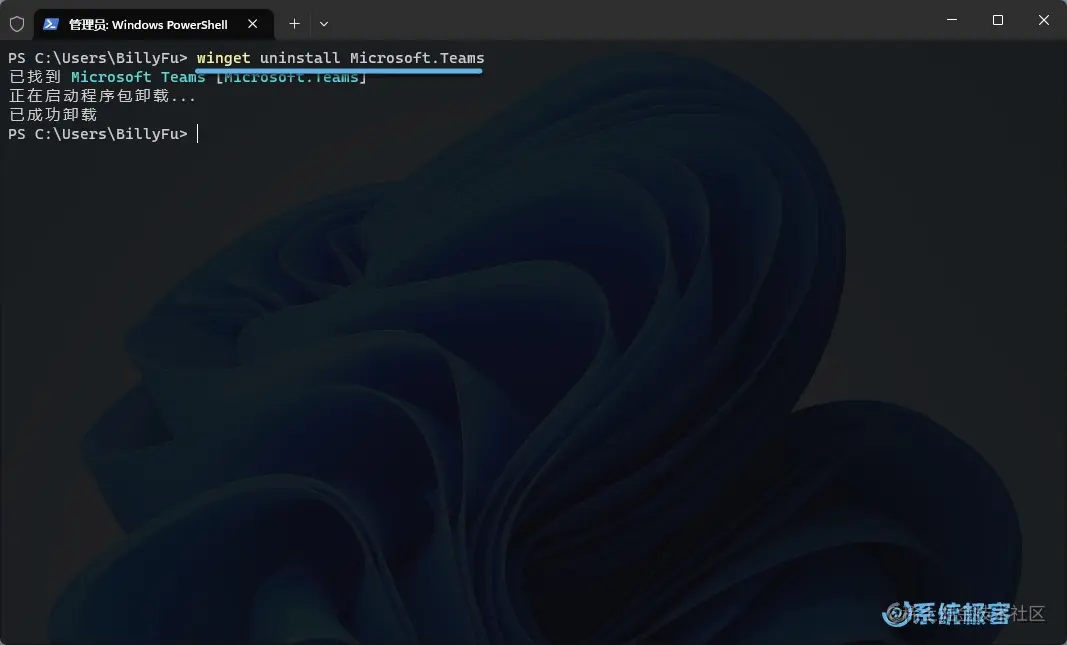
Task: Click the 已成功卸载 output line
Action: [53, 115]
